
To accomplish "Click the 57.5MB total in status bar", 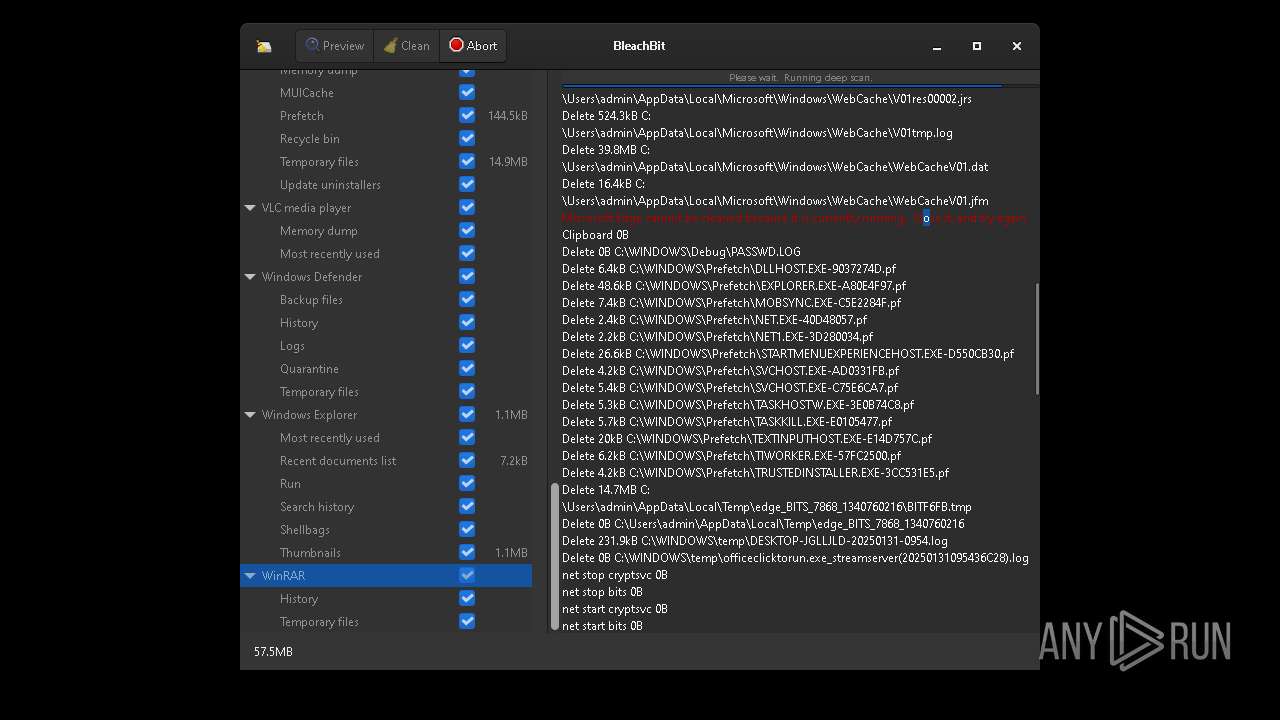I will click(x=273, y=652).
